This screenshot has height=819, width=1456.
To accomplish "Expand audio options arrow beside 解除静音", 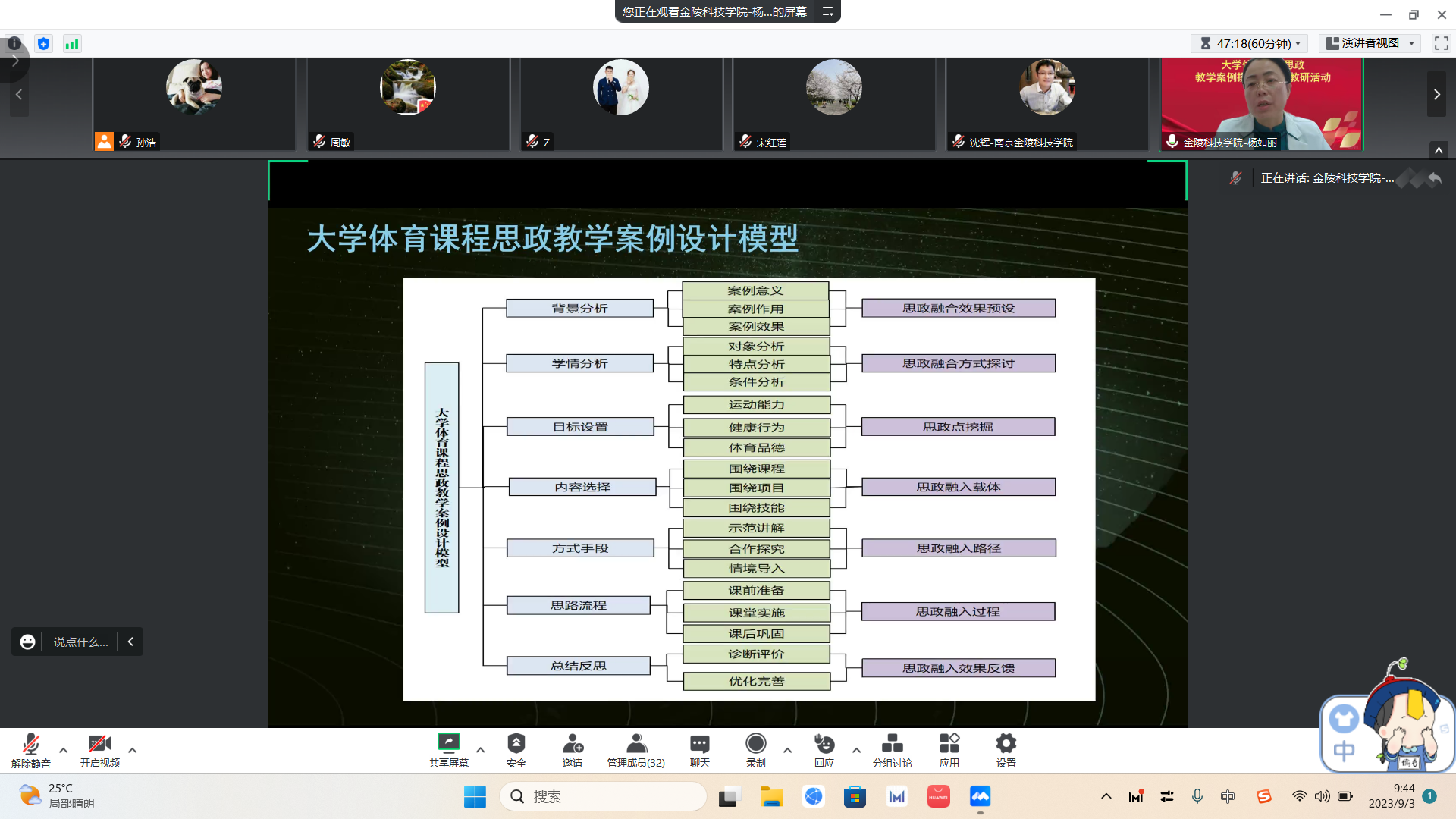I will coord(64,751).
